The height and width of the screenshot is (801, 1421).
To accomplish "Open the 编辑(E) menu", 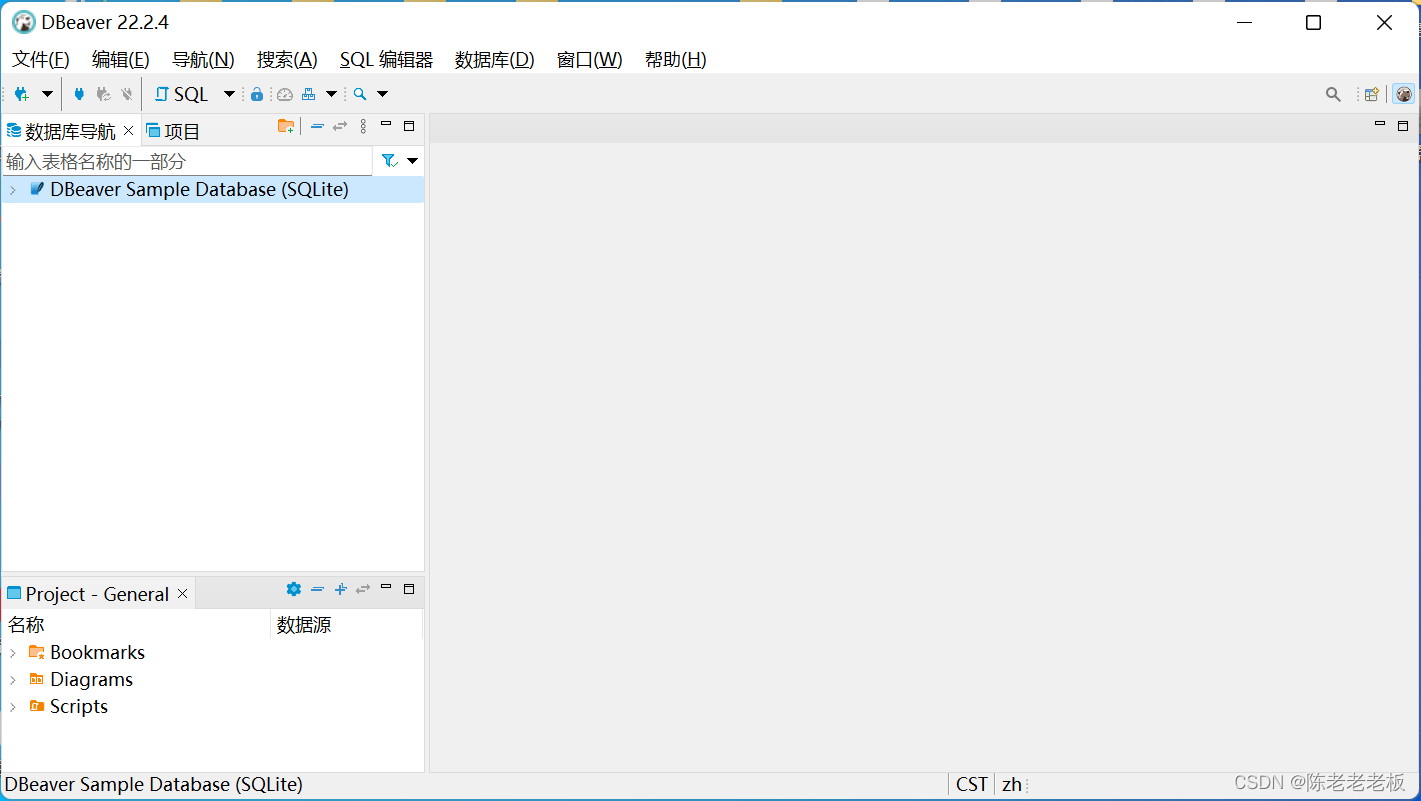I will point(121,60).
